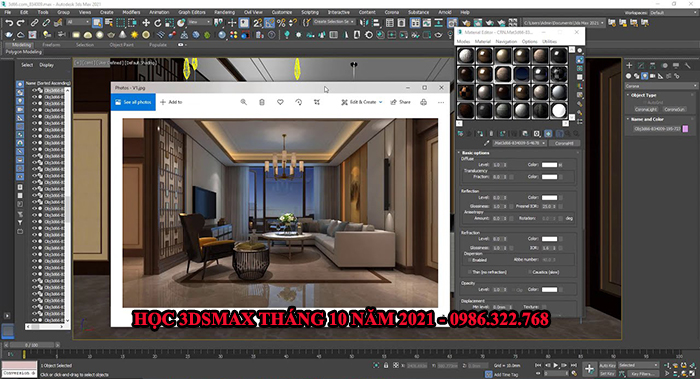Click the eyedropper pick material icon
The width and height of the screenshot is (700, 379).
point(487,143)
